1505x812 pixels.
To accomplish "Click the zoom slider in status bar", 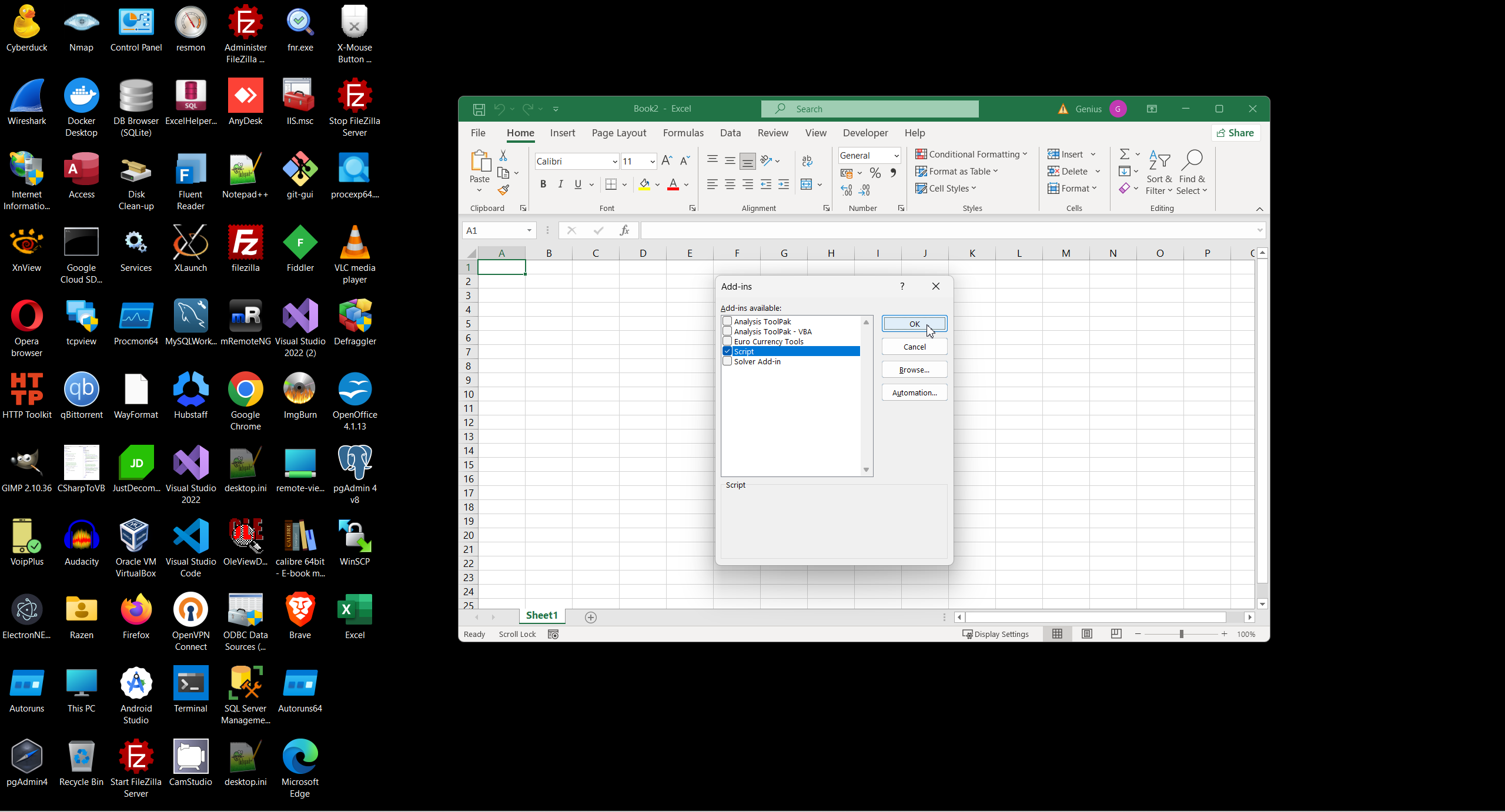I will [1181, 634].
